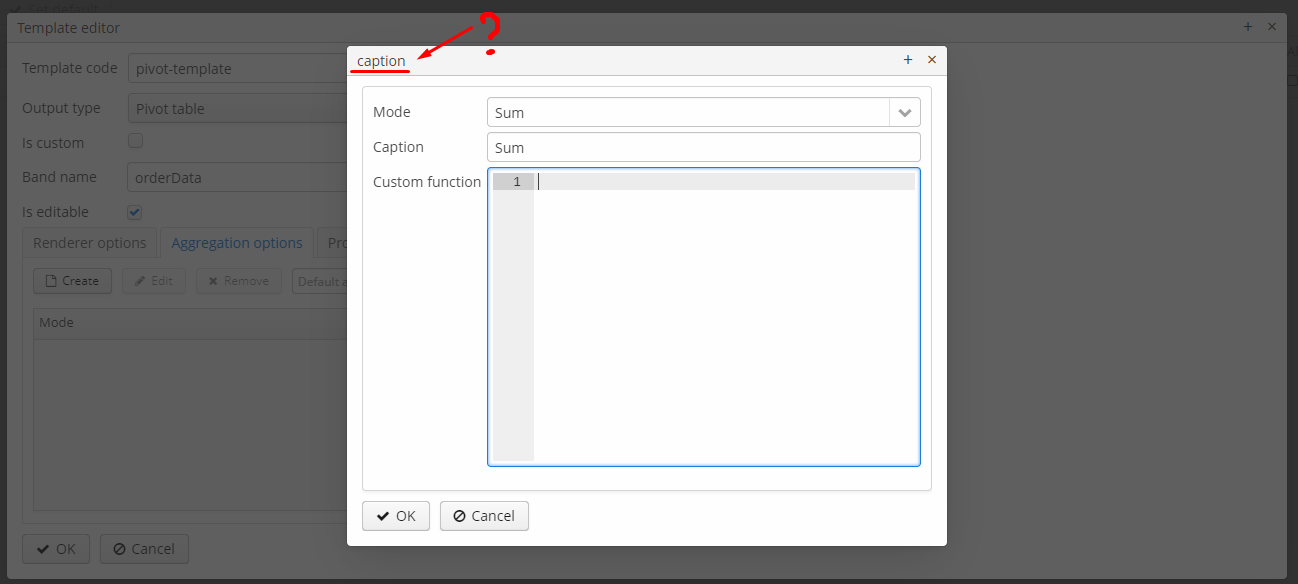The height and width of the screenshot is (584, 1298).
Task: Select the Aggregation options tab
Action: click(x=237, y=242)
